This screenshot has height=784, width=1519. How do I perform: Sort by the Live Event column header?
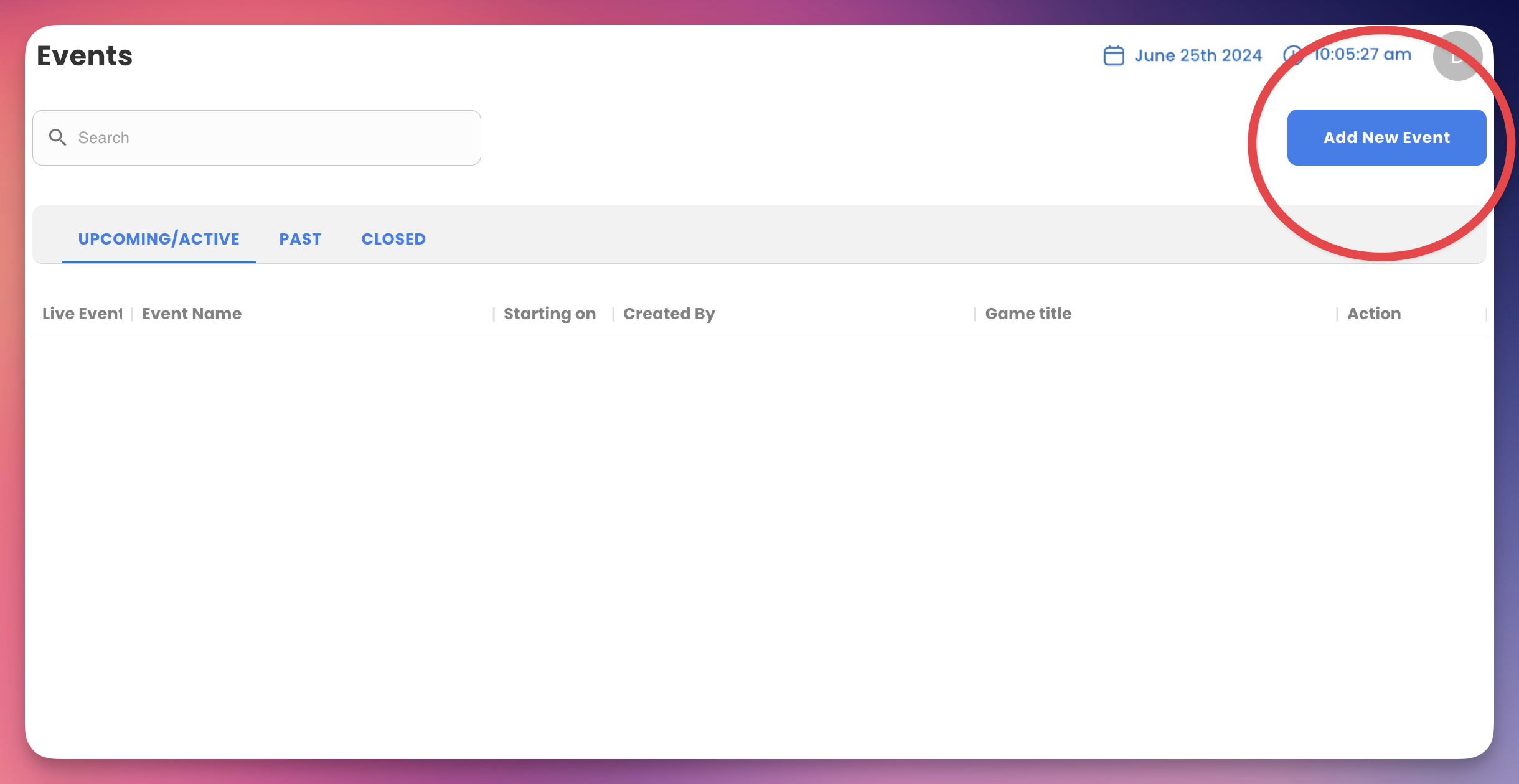click(x=82, y=314)
